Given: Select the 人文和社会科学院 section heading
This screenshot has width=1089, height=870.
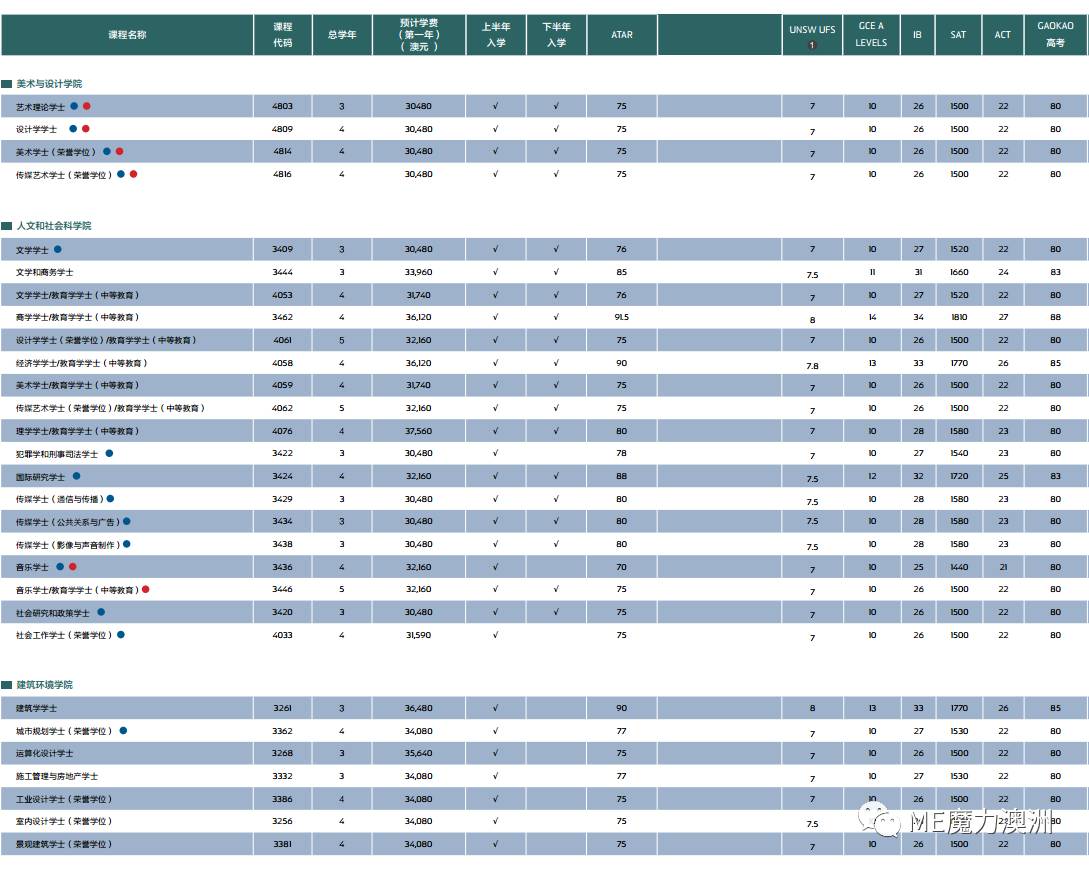Looking at the screenshot, I should (54, 226).
